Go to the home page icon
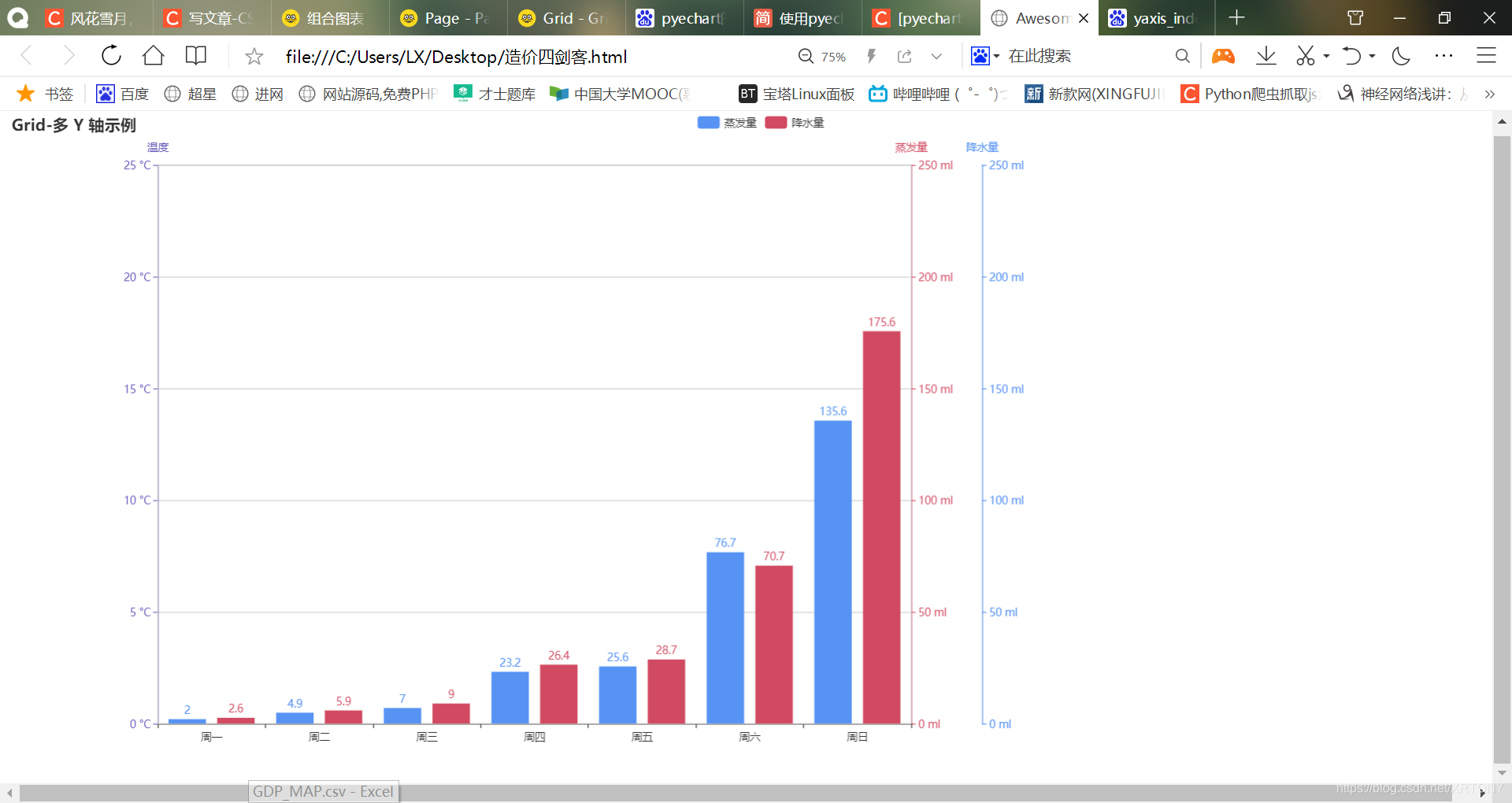This screenshot has height=803, width=1512. tap(153, 56)
